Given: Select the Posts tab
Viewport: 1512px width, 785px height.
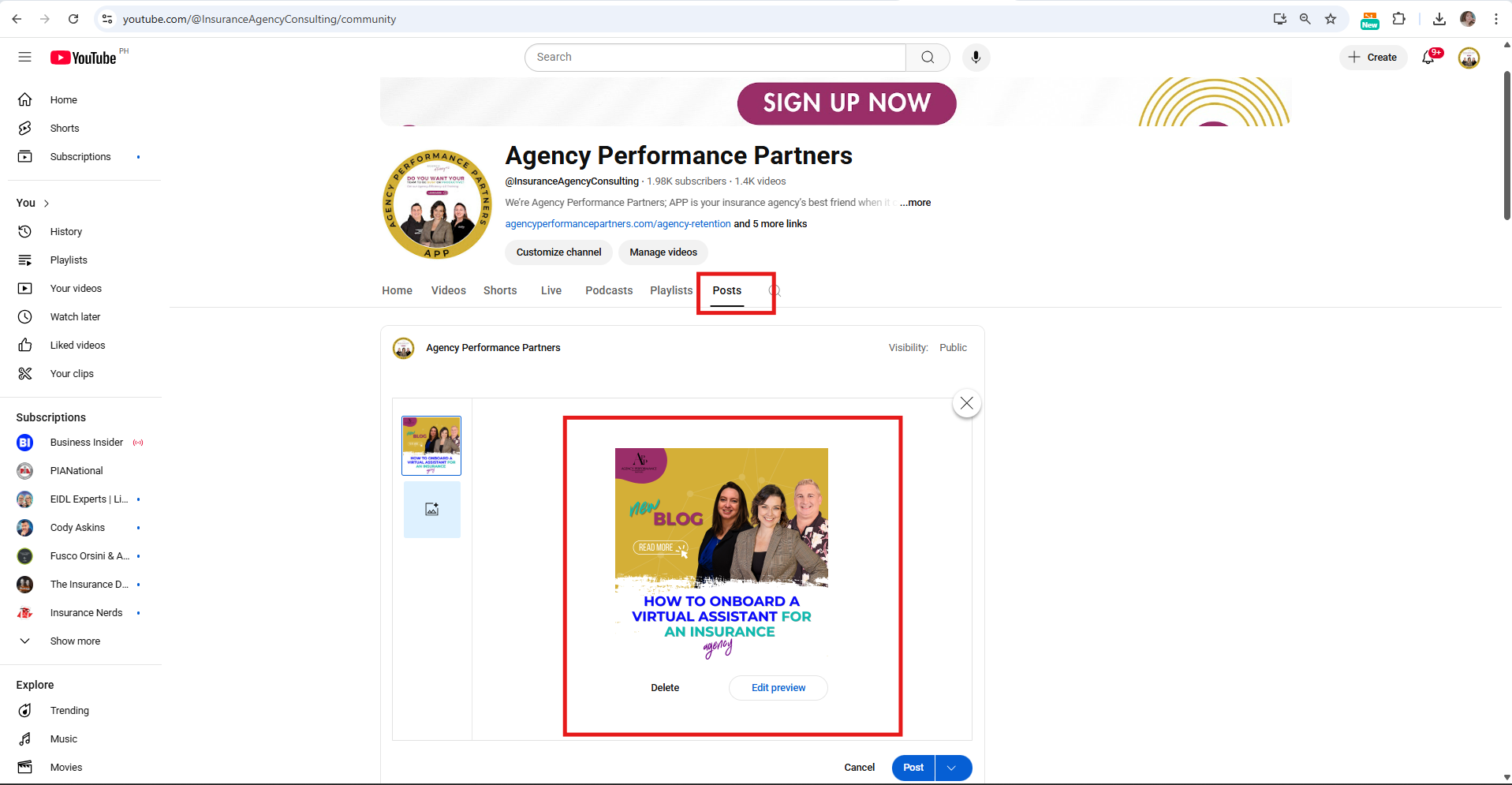Looking at the screenshot, I should pyautogui.click(x=726, y=290).
